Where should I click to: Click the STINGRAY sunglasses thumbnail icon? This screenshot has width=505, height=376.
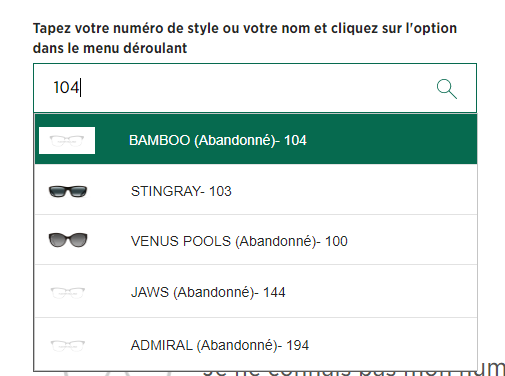tap(68, 191)
